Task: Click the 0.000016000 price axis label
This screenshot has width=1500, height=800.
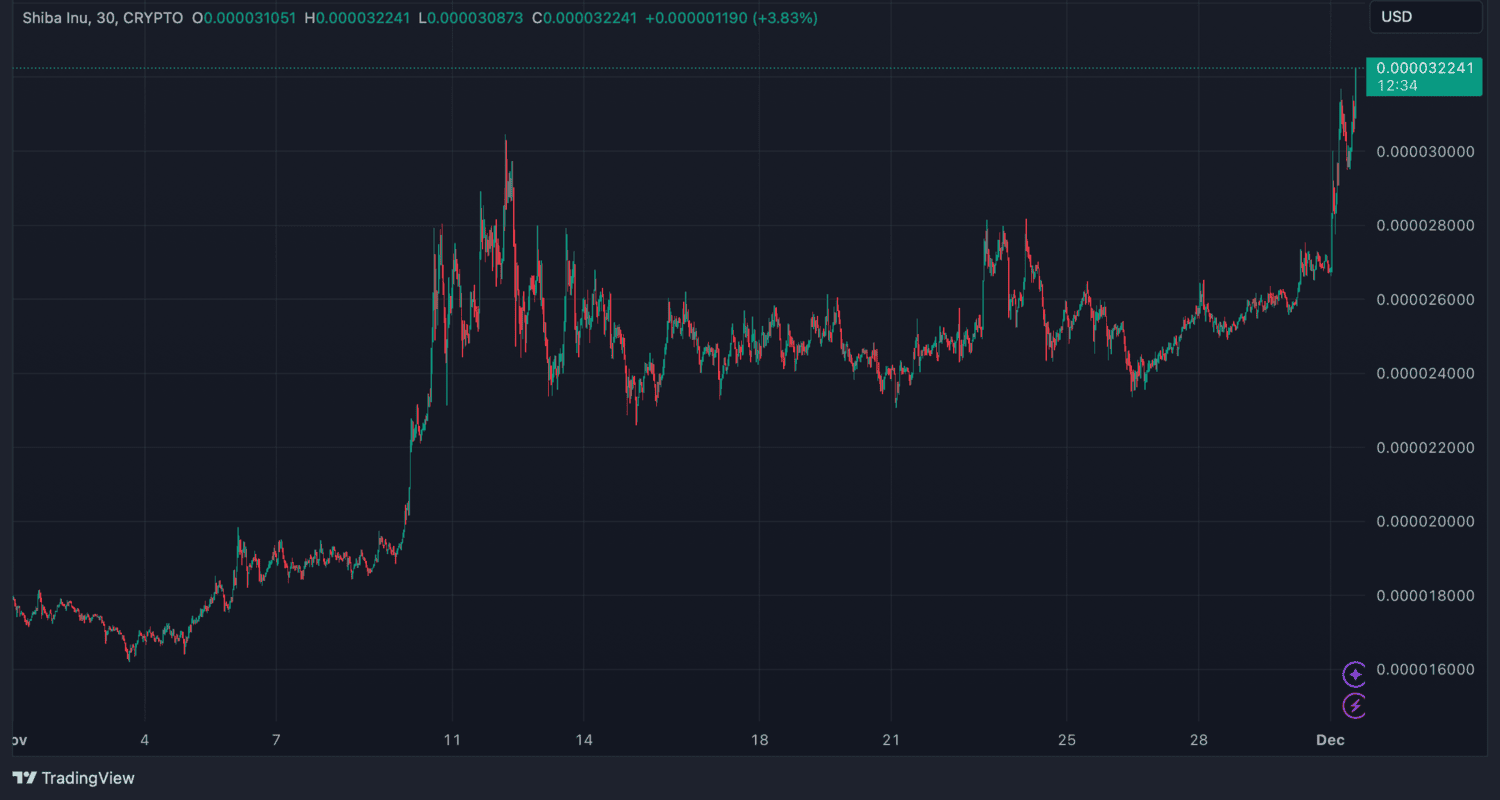Action: tap(1426, 669)
